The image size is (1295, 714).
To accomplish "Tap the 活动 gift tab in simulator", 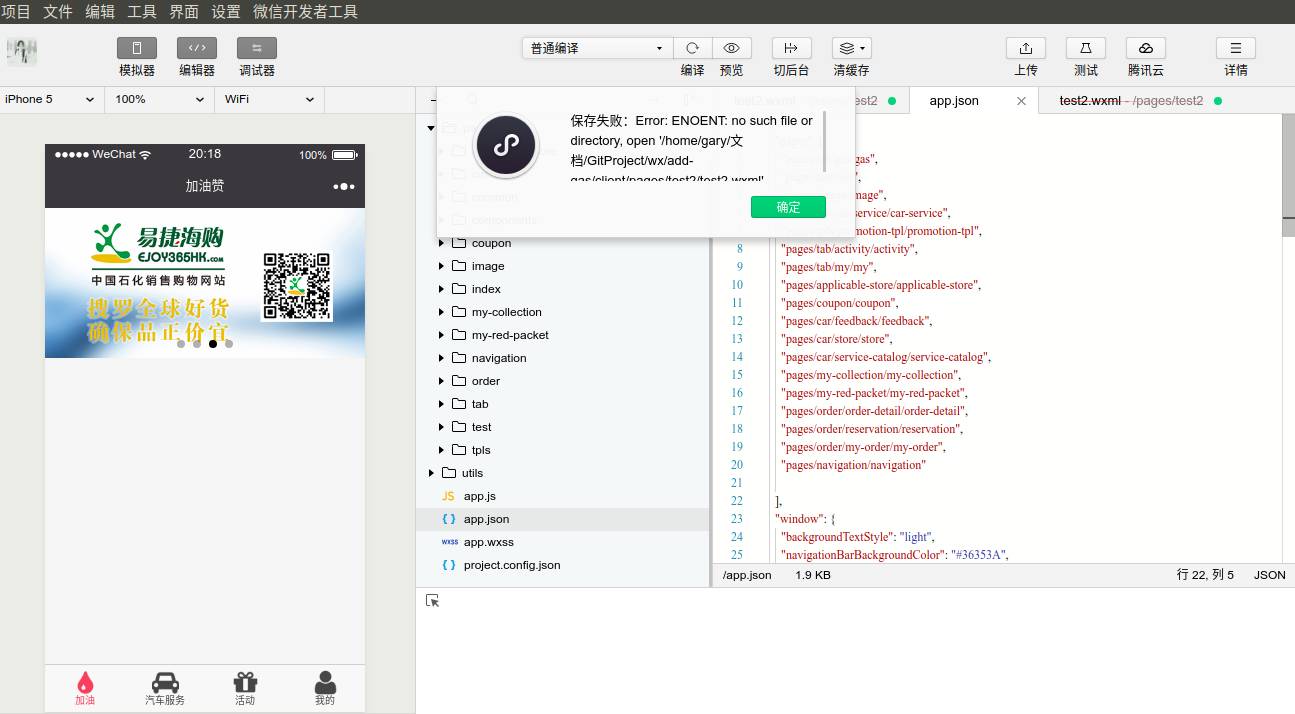I will (245, 688).
